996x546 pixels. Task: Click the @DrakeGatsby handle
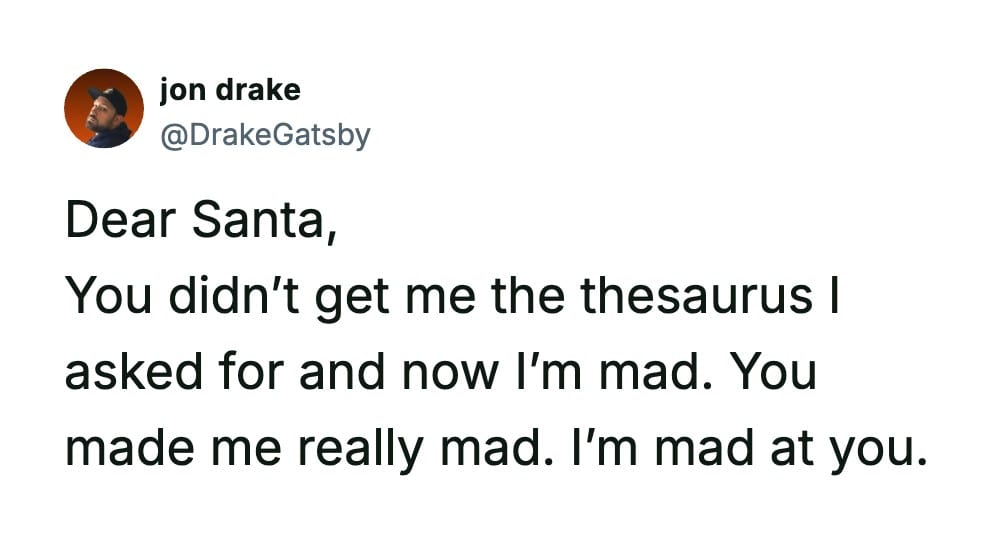click(x=264, y=134)
